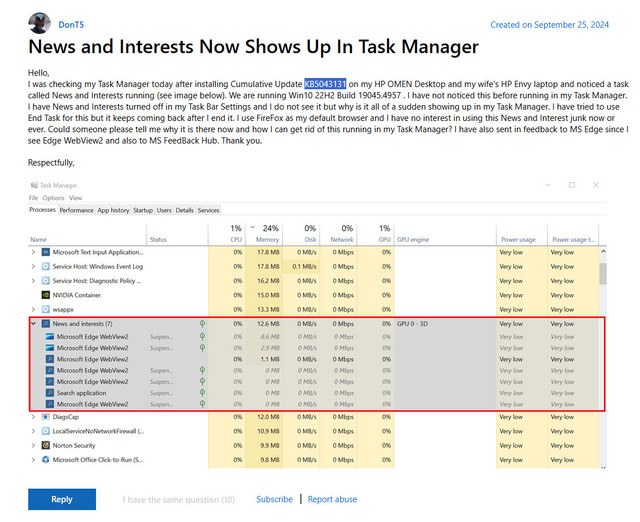Select the Search application row text
The height and width of the screenshot is (522, 640).
tap(81, 393)
